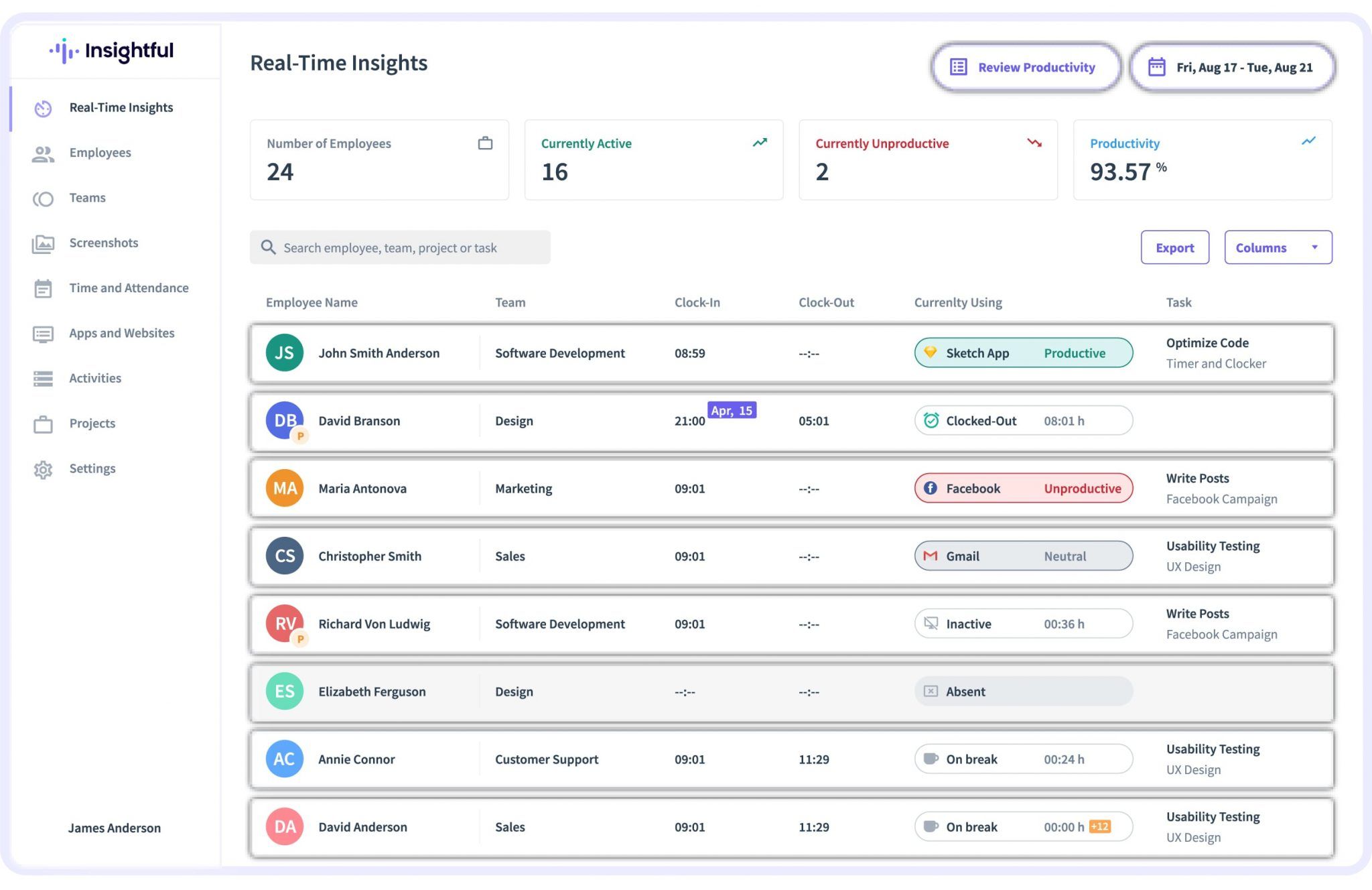Image resolution: width=1372 pixels, height=890 pixels.
Task: Expand the Currently Unproductive trend card
Action: point(1034,143)
